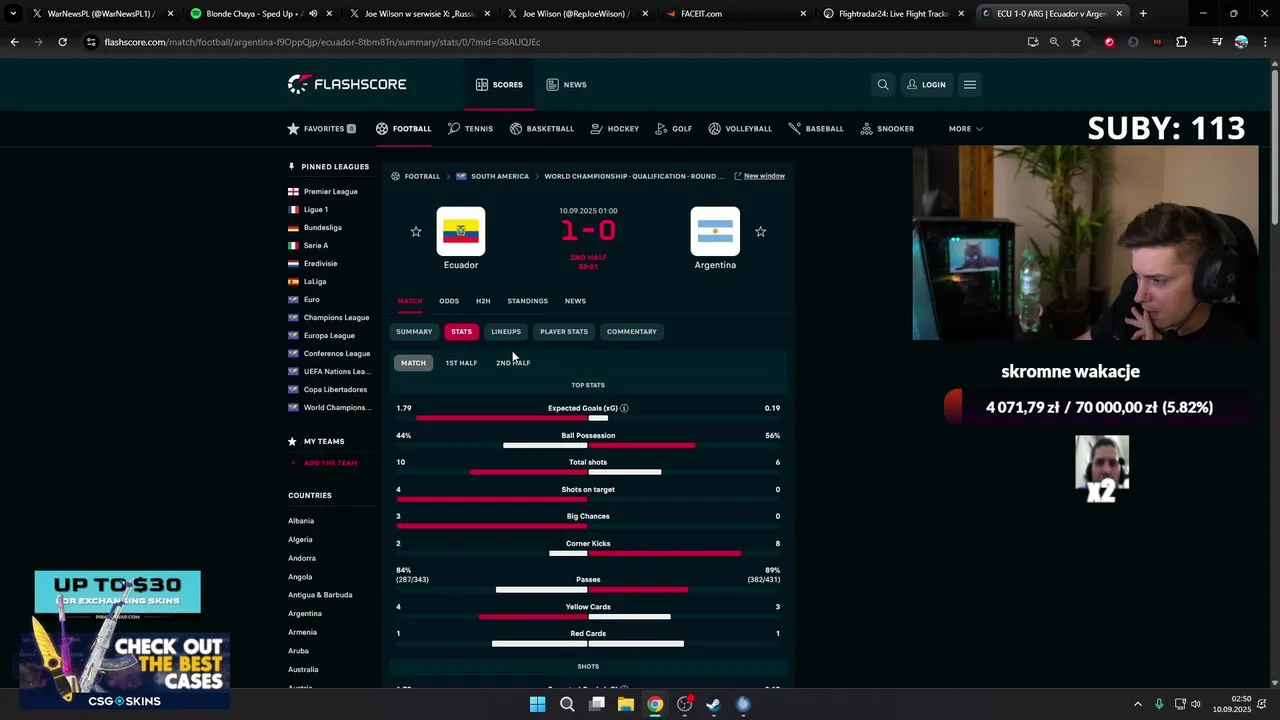Bookmark this page with star icon
The width and height of the screenshot is (1280, 720).
(1076, 42)
